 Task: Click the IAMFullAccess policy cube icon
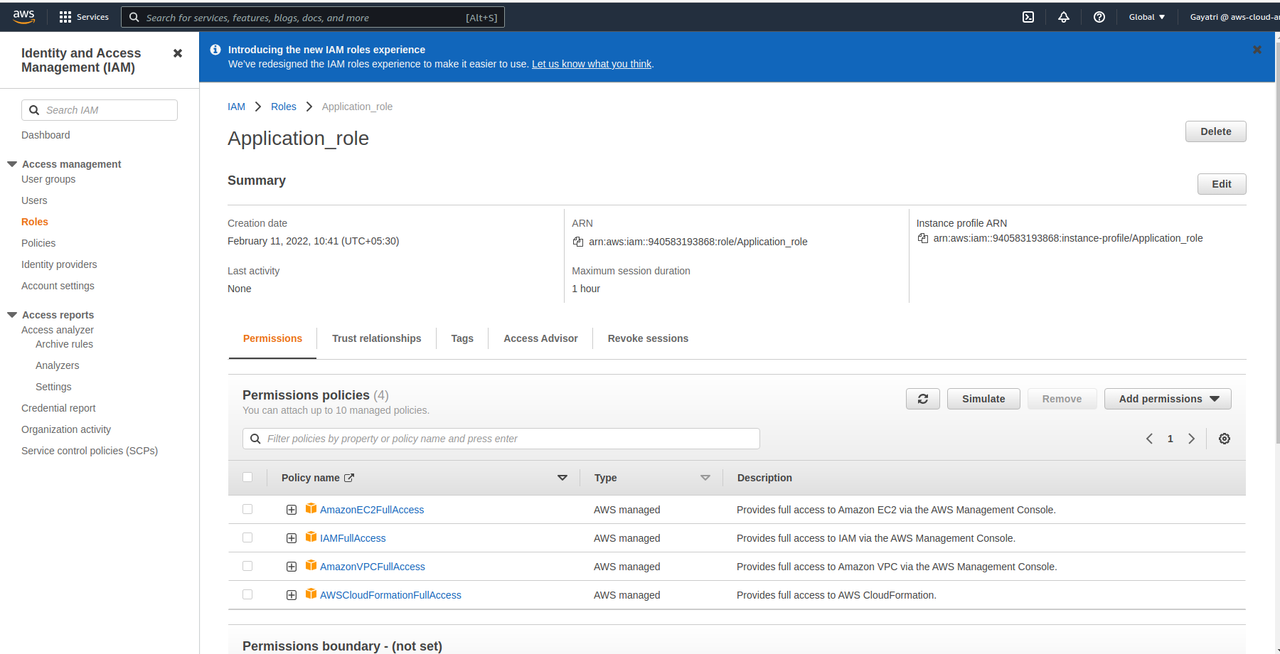[311, 538]
